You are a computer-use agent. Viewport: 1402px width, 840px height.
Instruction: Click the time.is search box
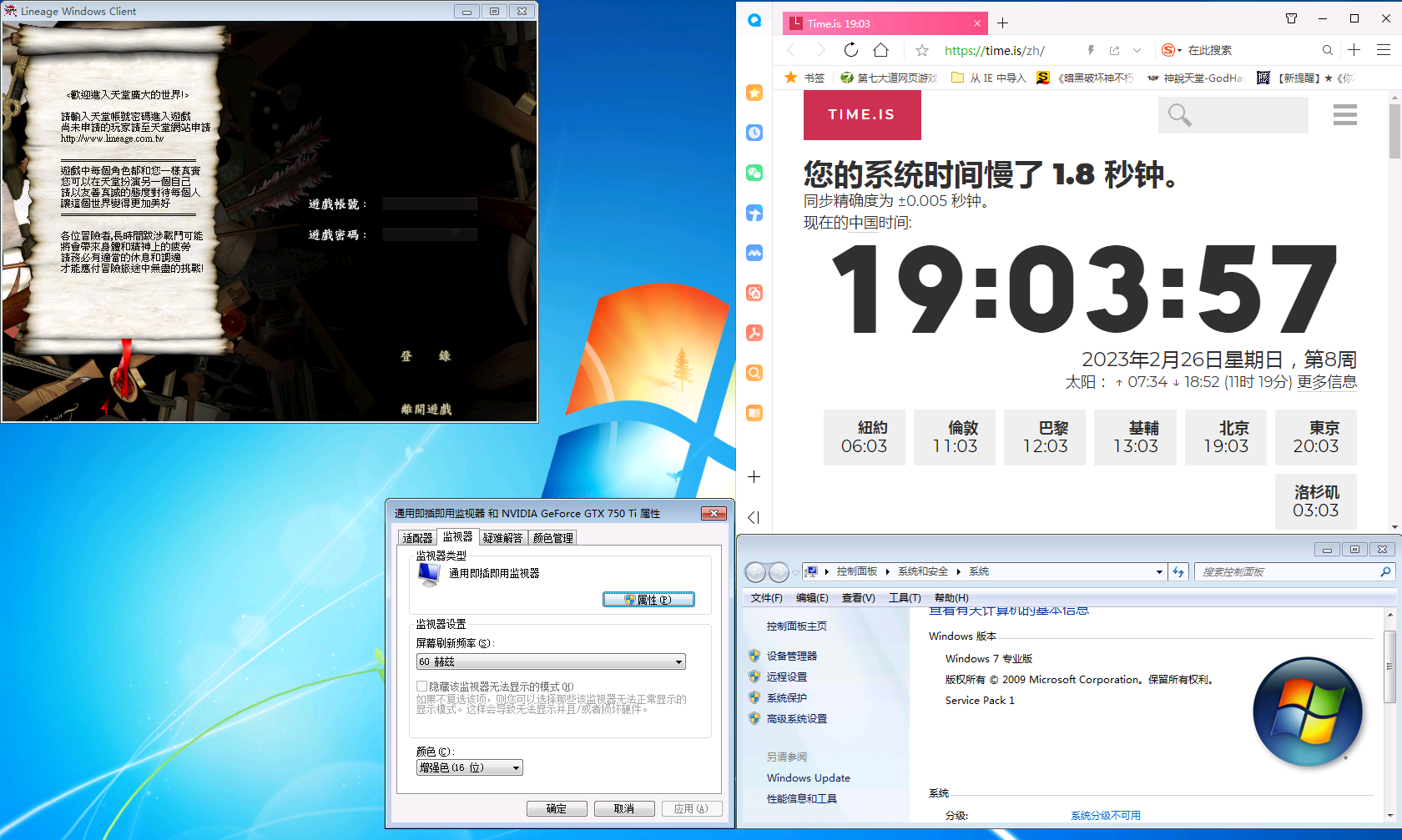1233,114
